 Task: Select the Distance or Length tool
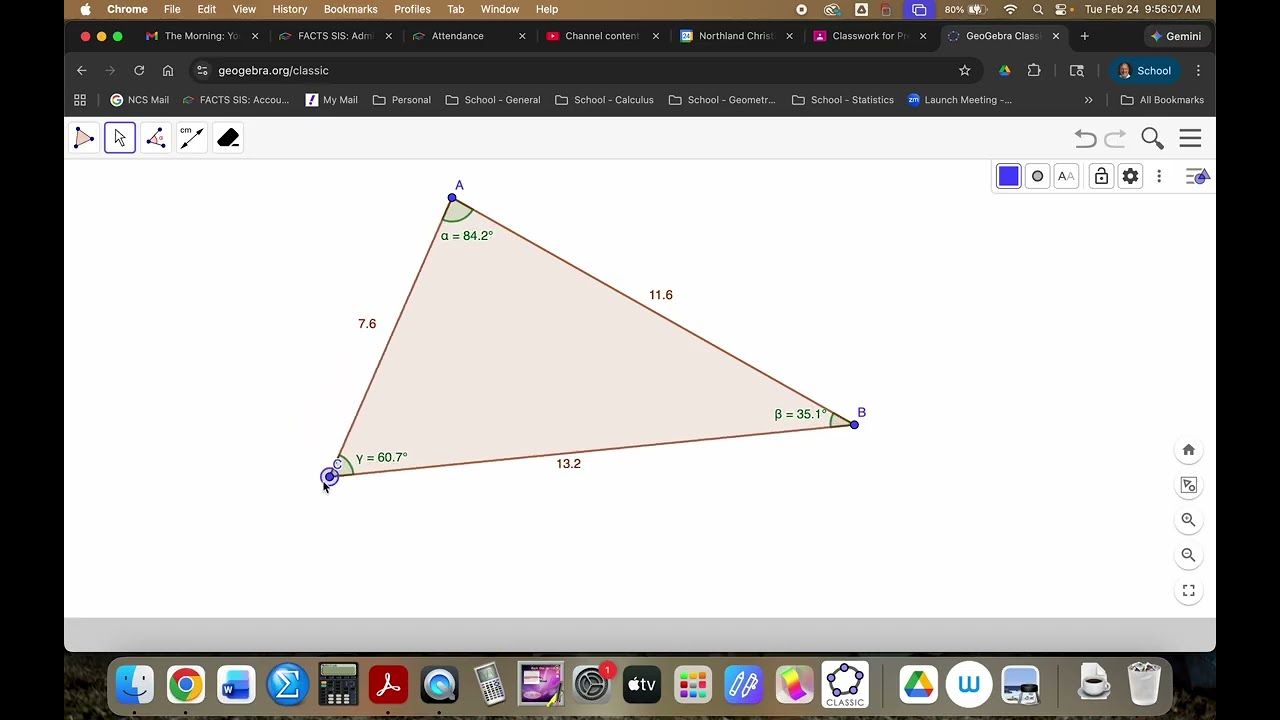192,138
